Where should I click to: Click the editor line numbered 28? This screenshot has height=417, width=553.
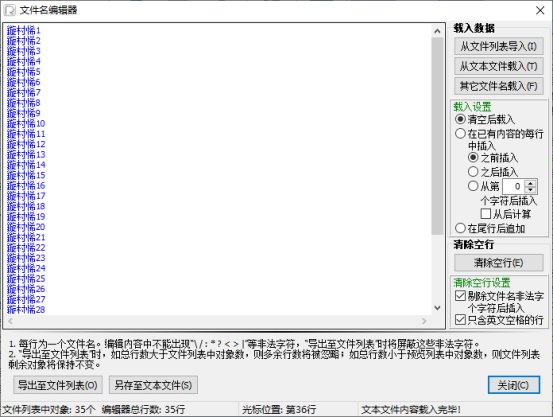click(x=26, y=310)
